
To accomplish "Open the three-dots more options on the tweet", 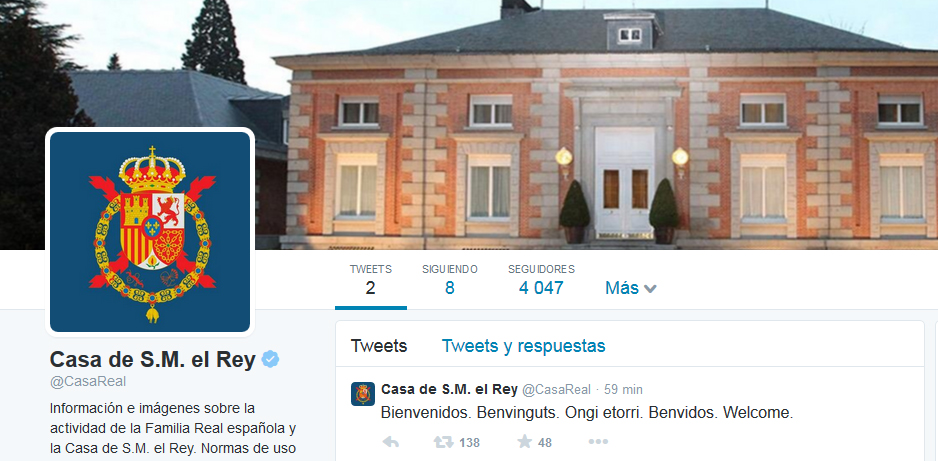I will click(x=598, y=442).
